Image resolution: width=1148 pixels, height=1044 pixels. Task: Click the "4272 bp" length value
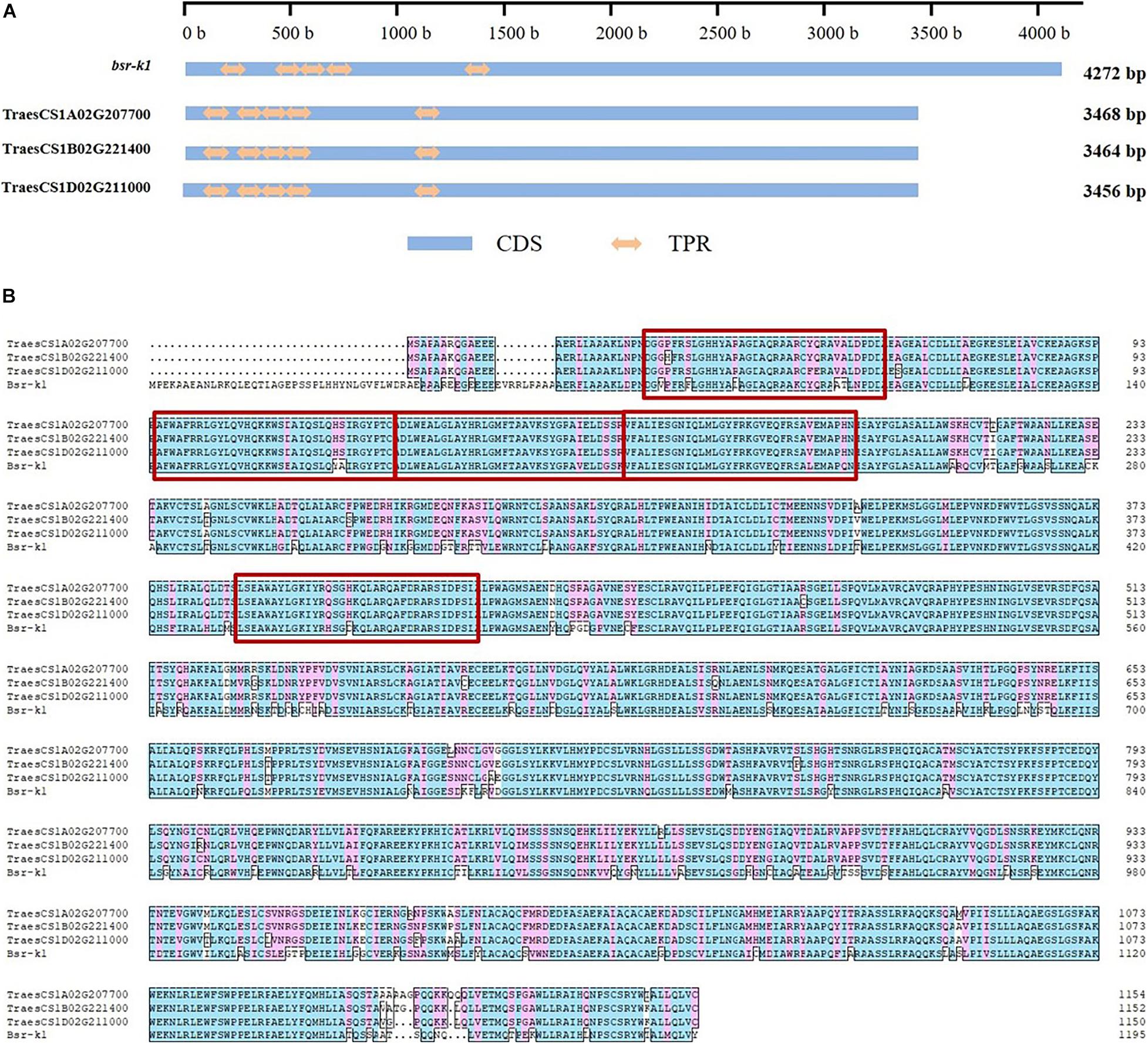tap(1114, 74)
